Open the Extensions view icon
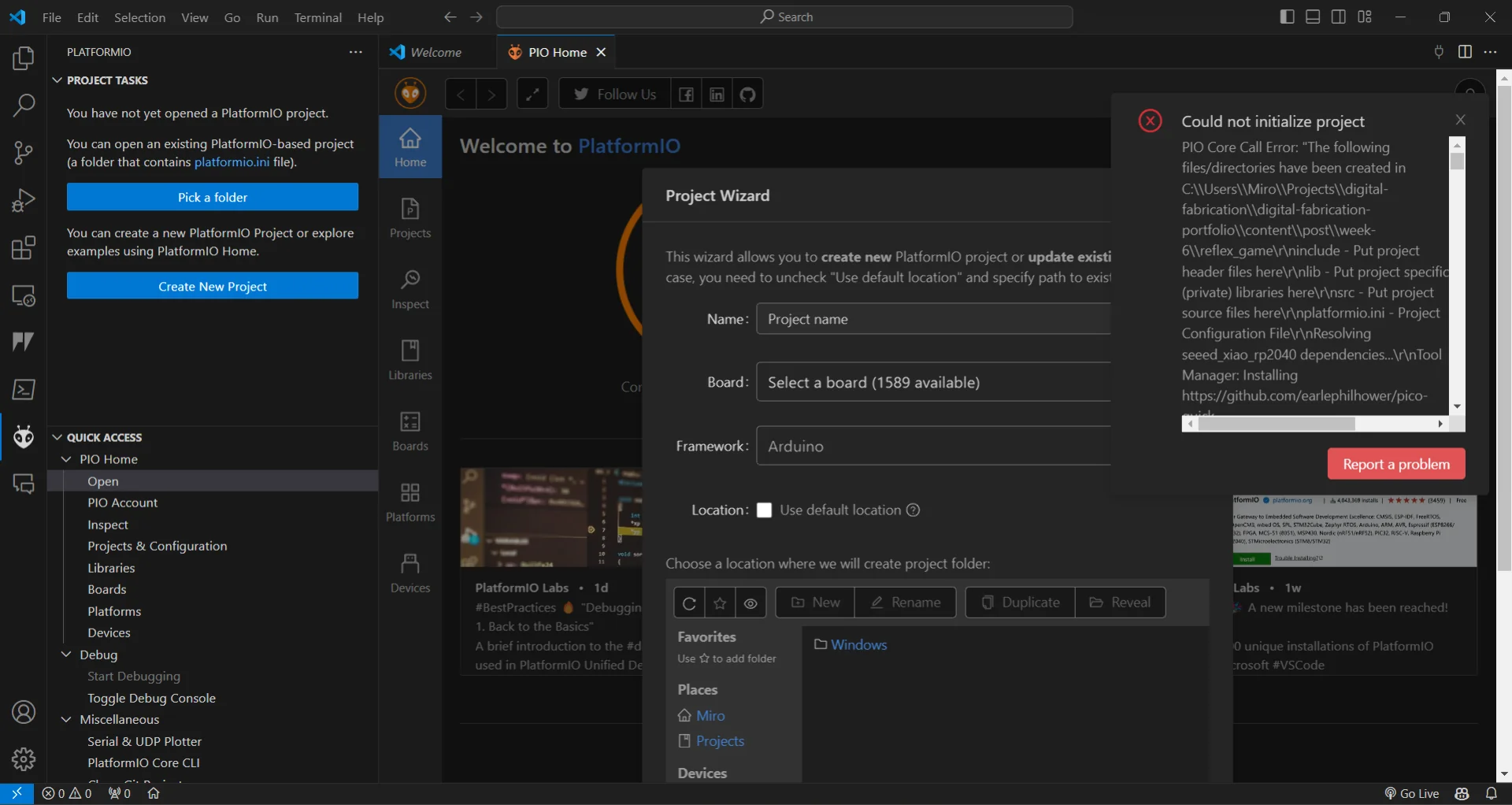Viewport: 1512px width, 805px height. coord(24,248)
